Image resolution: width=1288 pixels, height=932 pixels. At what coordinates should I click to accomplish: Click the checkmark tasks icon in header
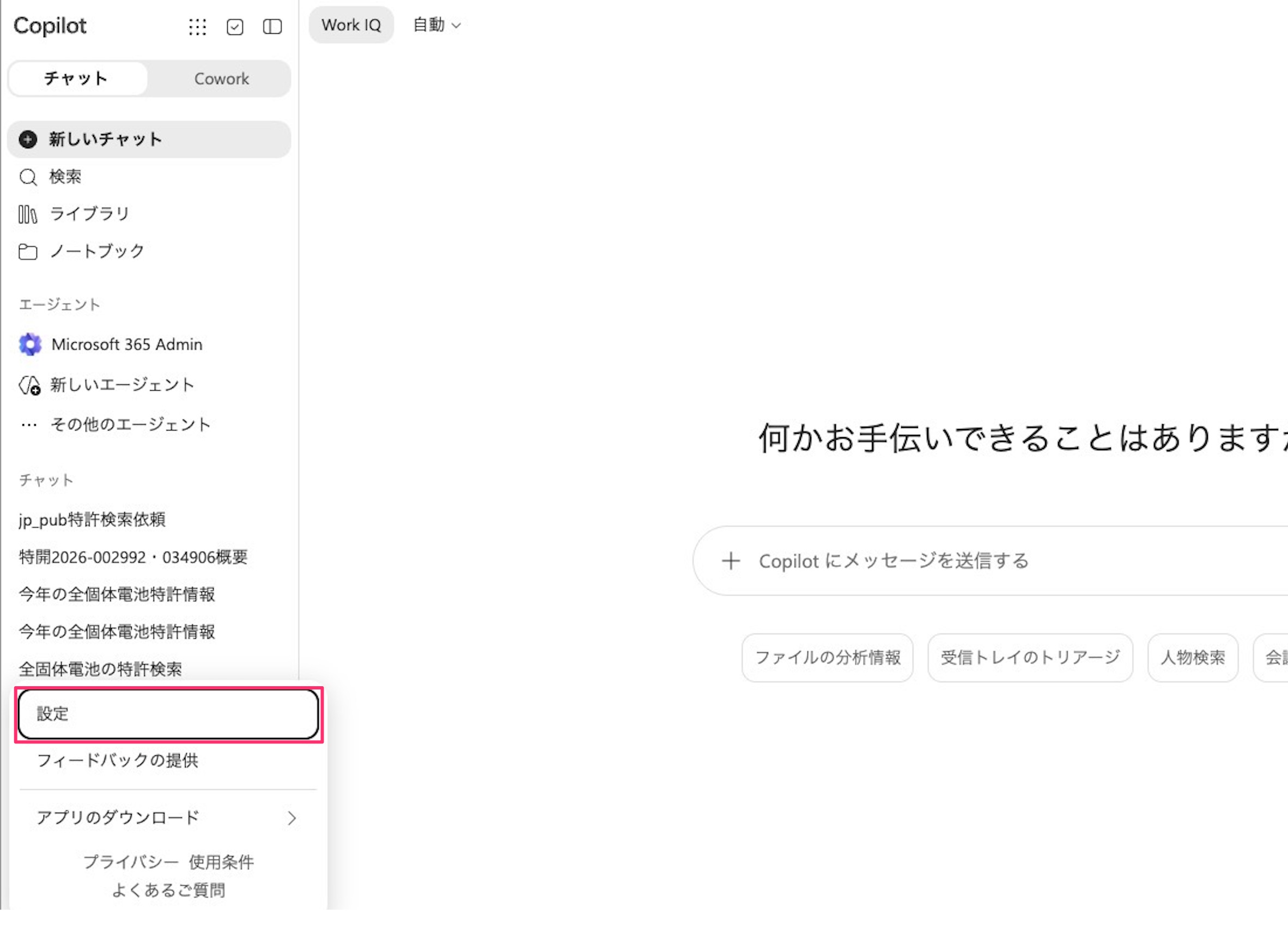[234, 27]
